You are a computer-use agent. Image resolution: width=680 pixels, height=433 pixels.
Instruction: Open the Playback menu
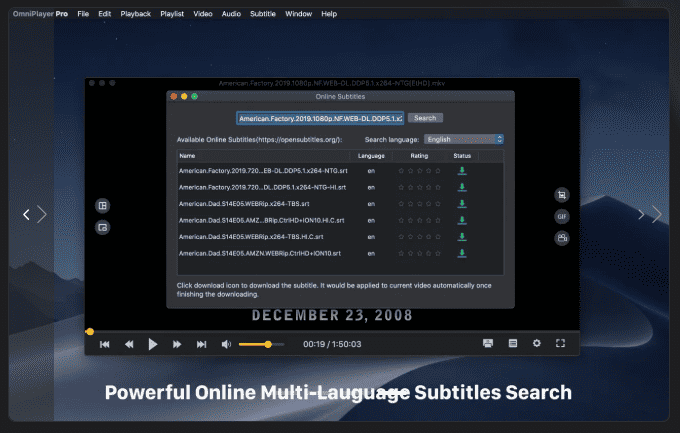tap(136, 14)
